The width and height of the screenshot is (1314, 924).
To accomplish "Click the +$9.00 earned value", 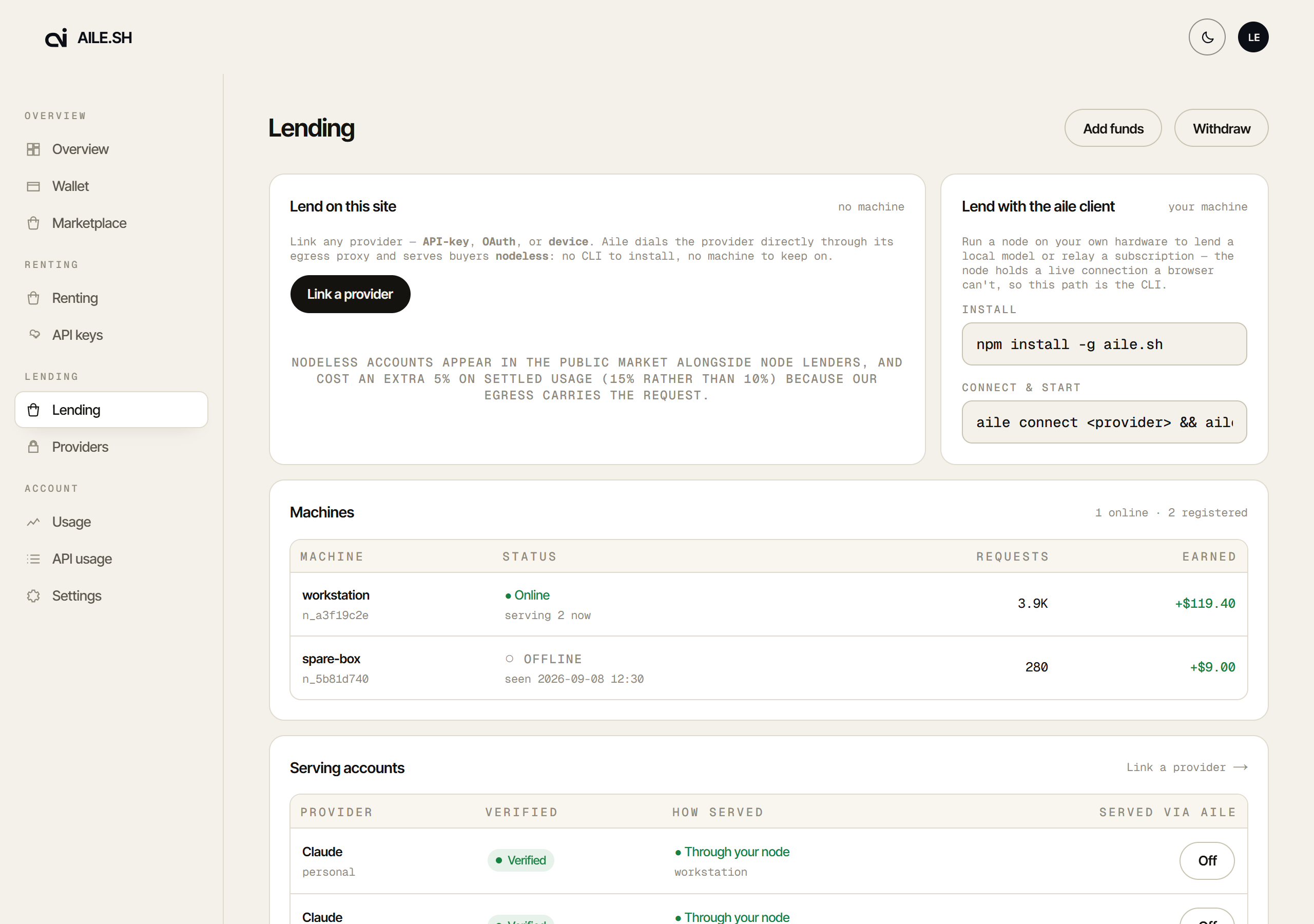I will coord(1212,667).
